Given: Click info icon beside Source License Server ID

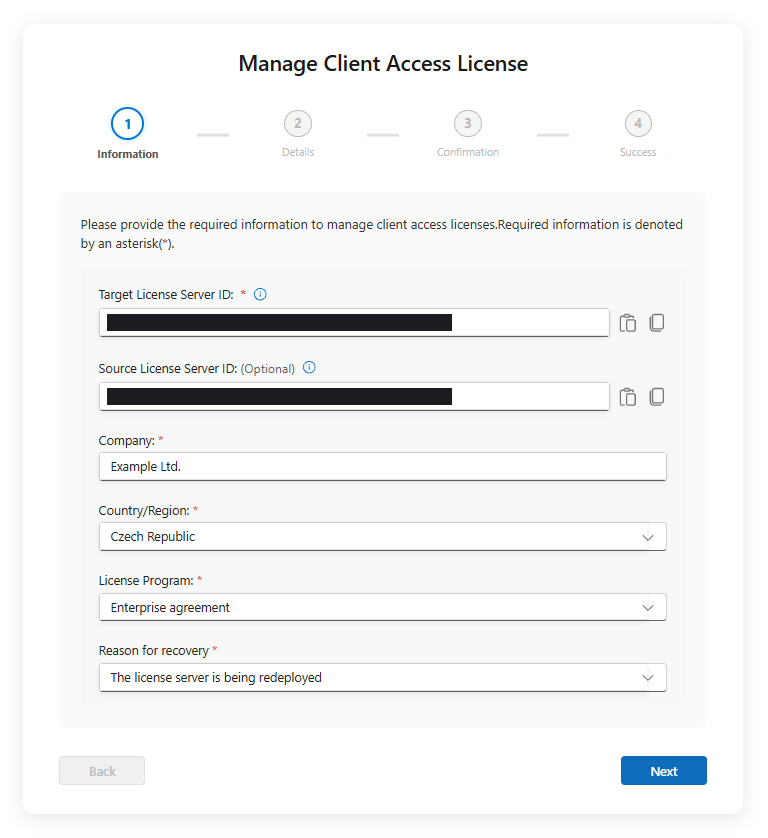Looking at the screenshot, I should click(x=309, y=368).
